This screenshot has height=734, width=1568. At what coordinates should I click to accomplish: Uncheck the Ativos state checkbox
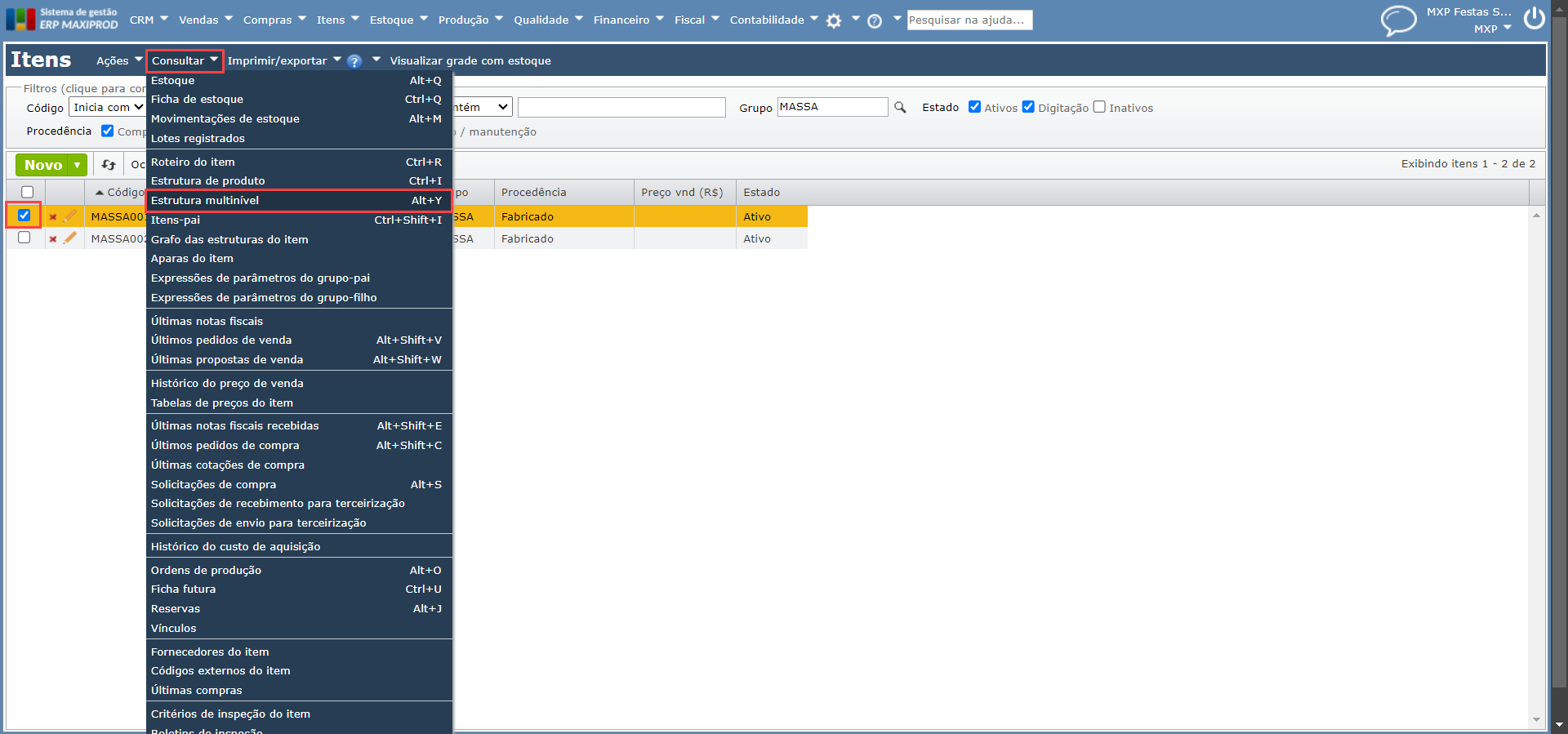974,107
